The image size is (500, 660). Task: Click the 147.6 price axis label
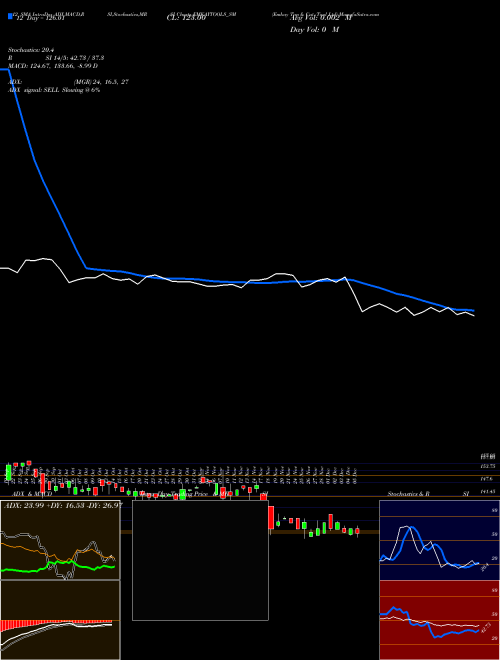[487, 479]
